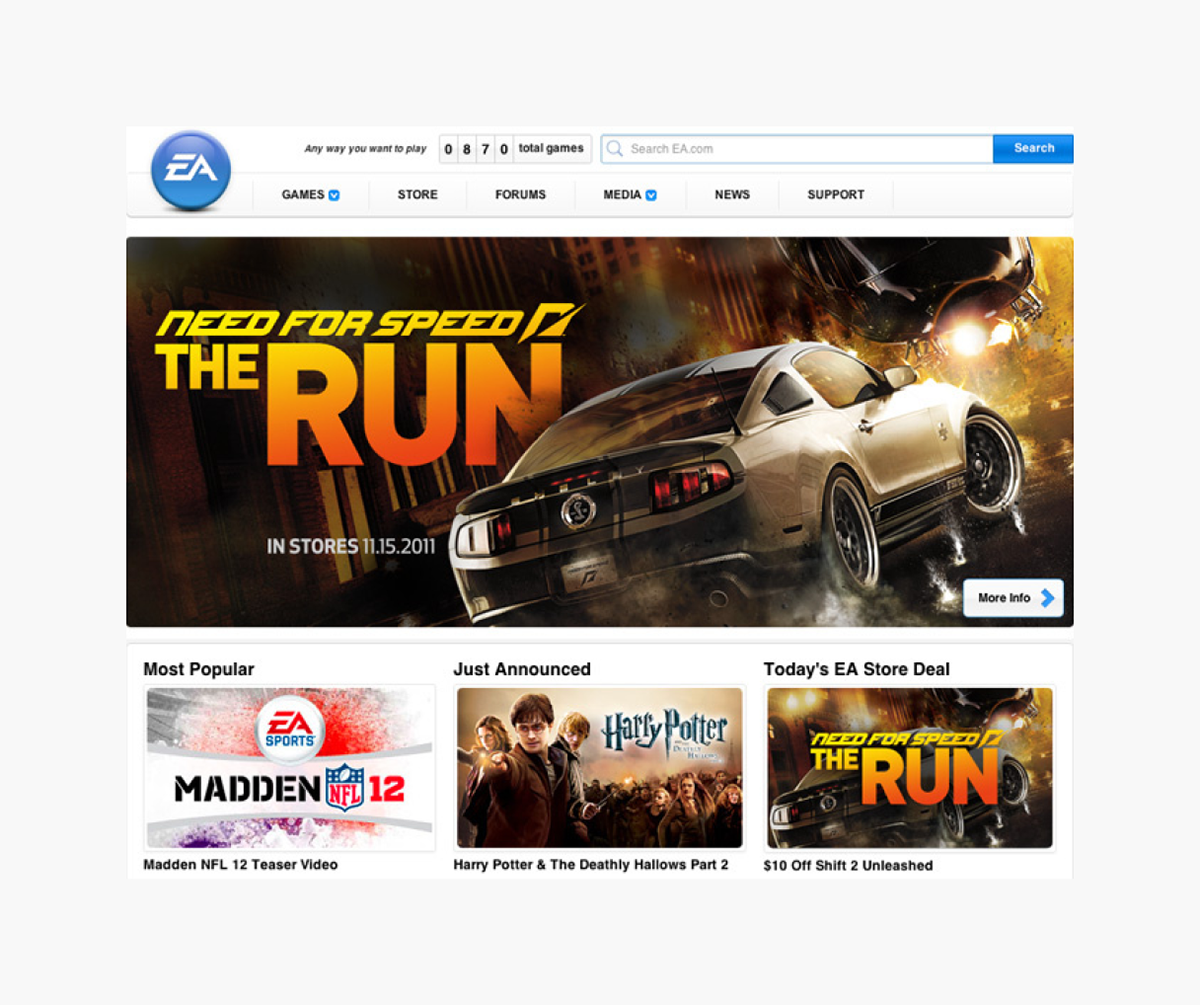This screenshot has height=1005, width=1200.
Task: Click 'IN STORES 11.15.2011' text on banner
Action: pos(351,547)
